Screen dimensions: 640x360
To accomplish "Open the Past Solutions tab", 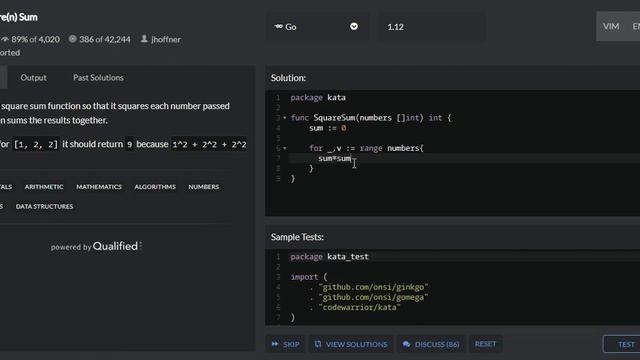I will [98, 78].
